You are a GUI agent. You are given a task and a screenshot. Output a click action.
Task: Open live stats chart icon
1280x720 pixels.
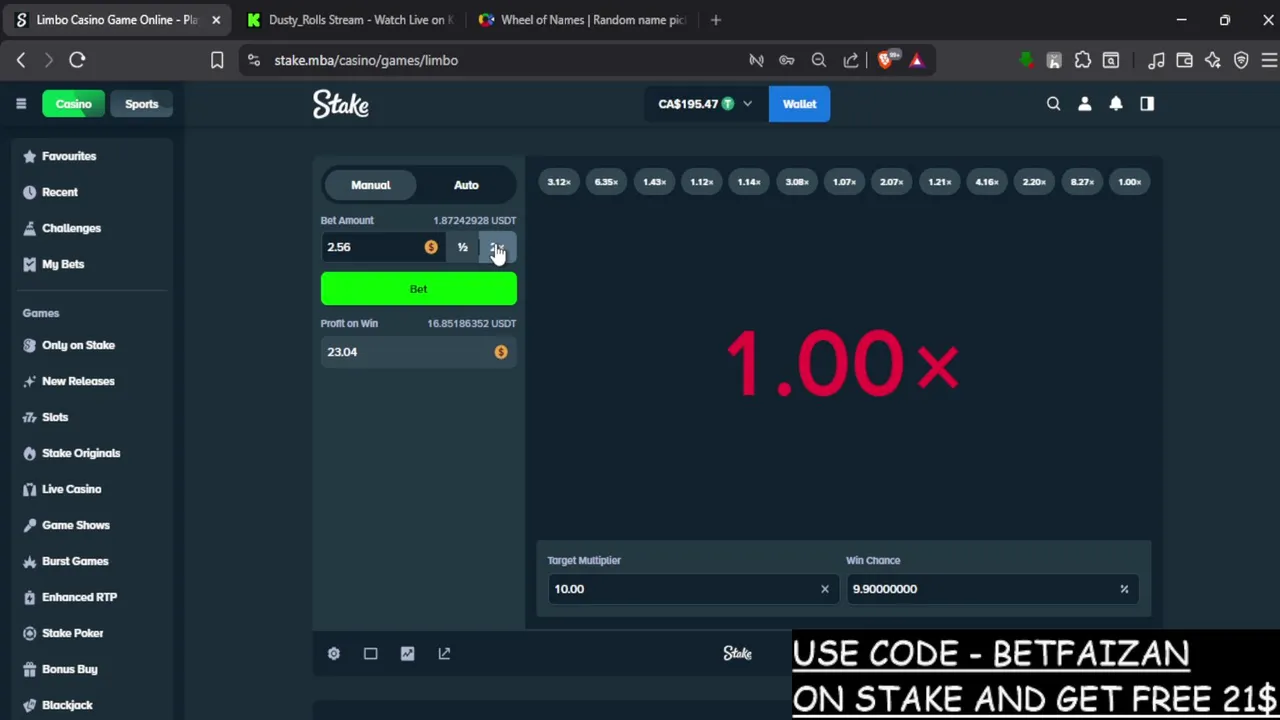408,653
